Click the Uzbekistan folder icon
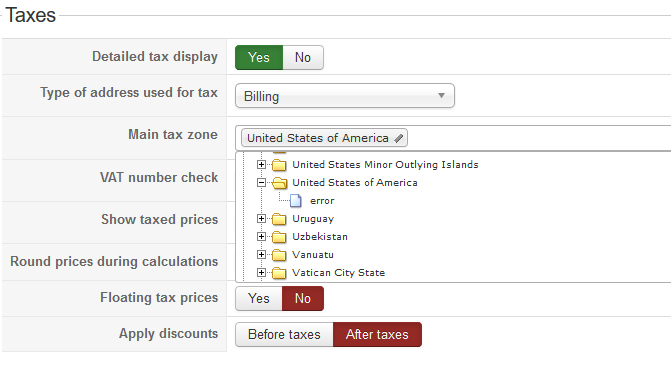The width and height of the screenshot is (671, 384). tap(279, 237)
